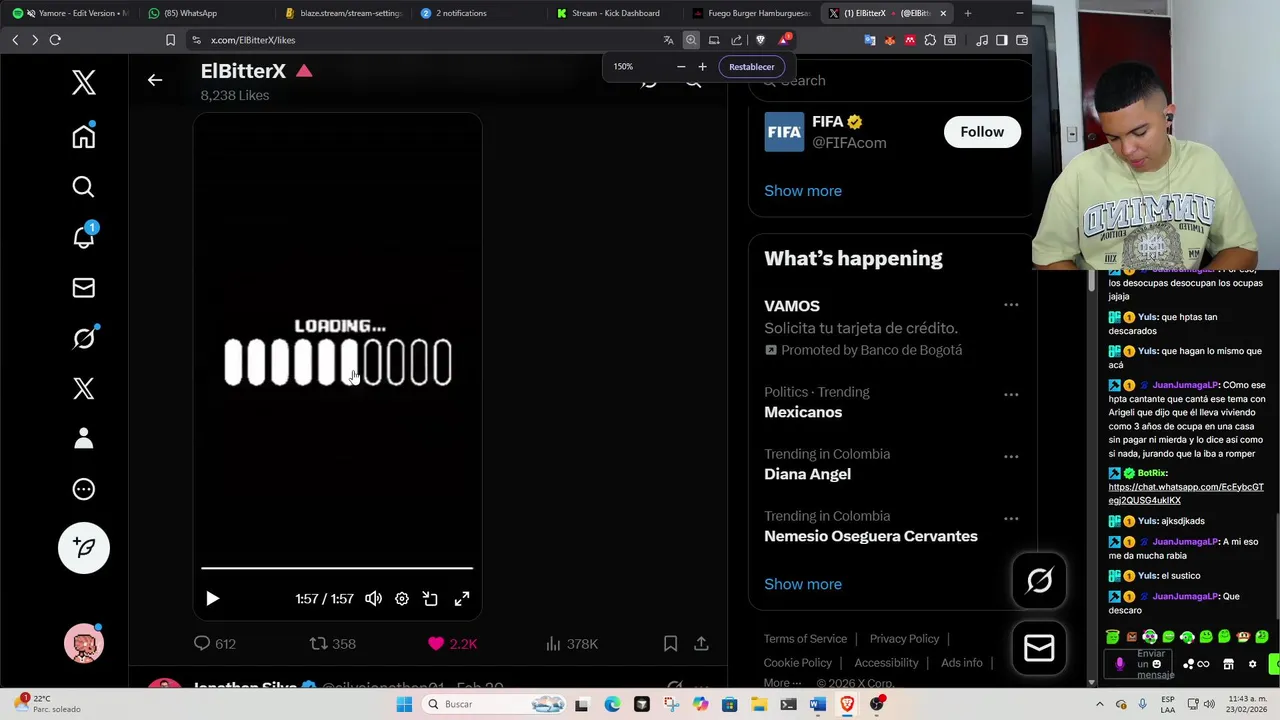Open the Explore search icon in sidebar
Image resolution: width=1280 pixels, height=720 pixels.
[x=84, y=187]
